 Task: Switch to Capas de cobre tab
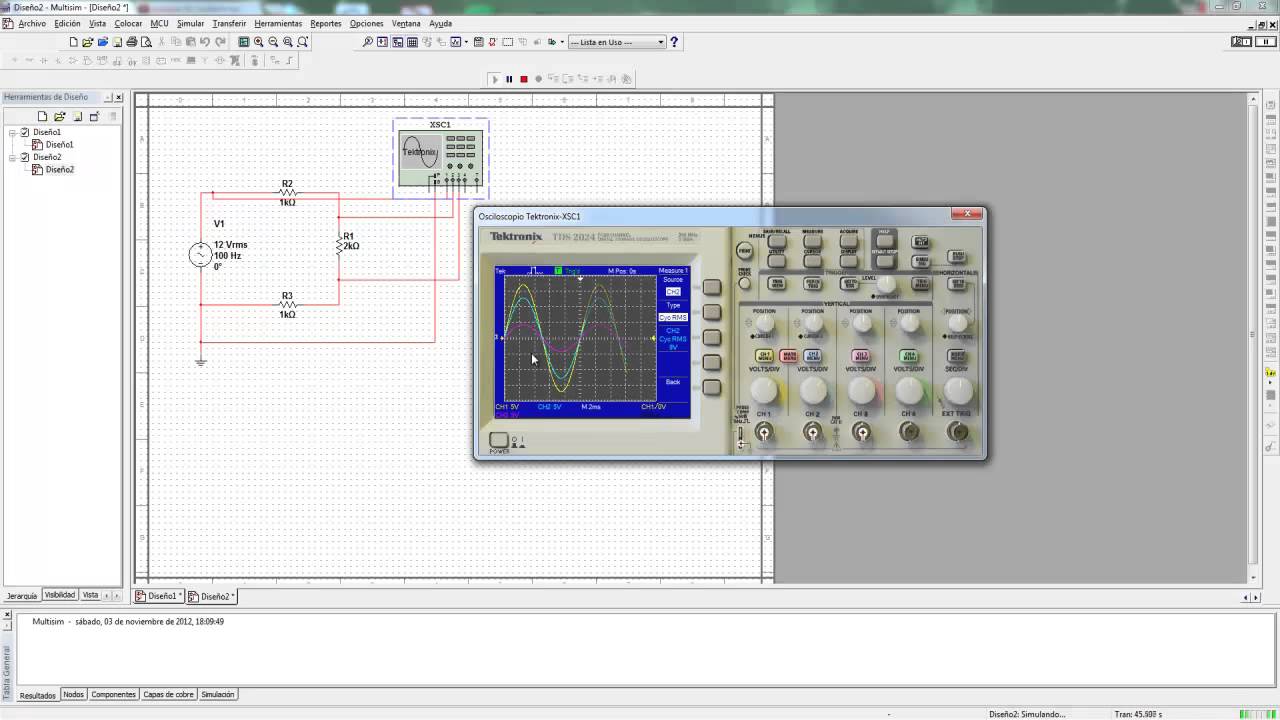point(168,694)
